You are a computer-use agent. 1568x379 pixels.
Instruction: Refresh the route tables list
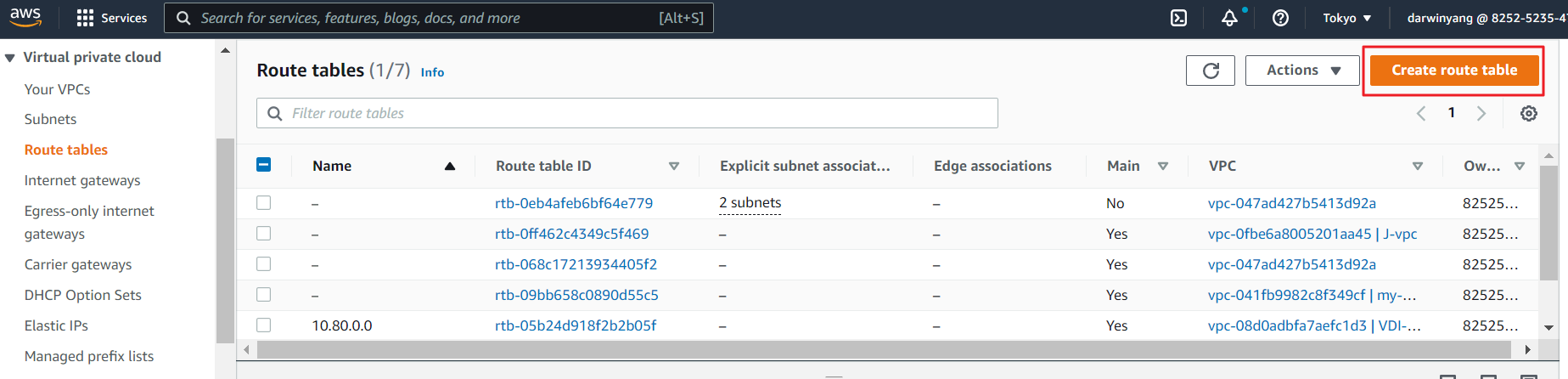point(1211,71)
